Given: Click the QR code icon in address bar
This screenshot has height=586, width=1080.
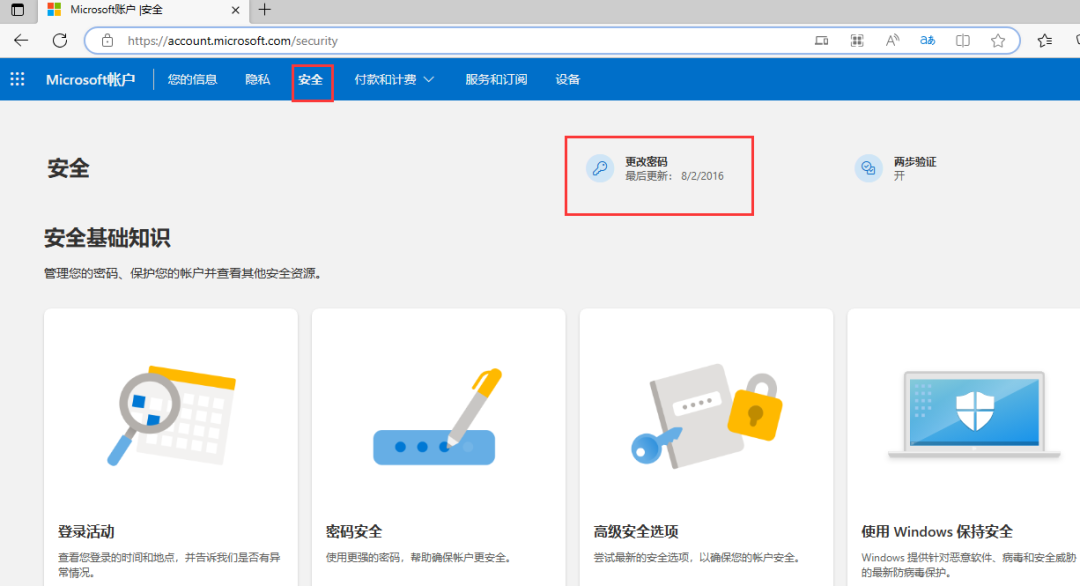Looking at the screenshot, I should pyautogui.click(x=857, y=41).
